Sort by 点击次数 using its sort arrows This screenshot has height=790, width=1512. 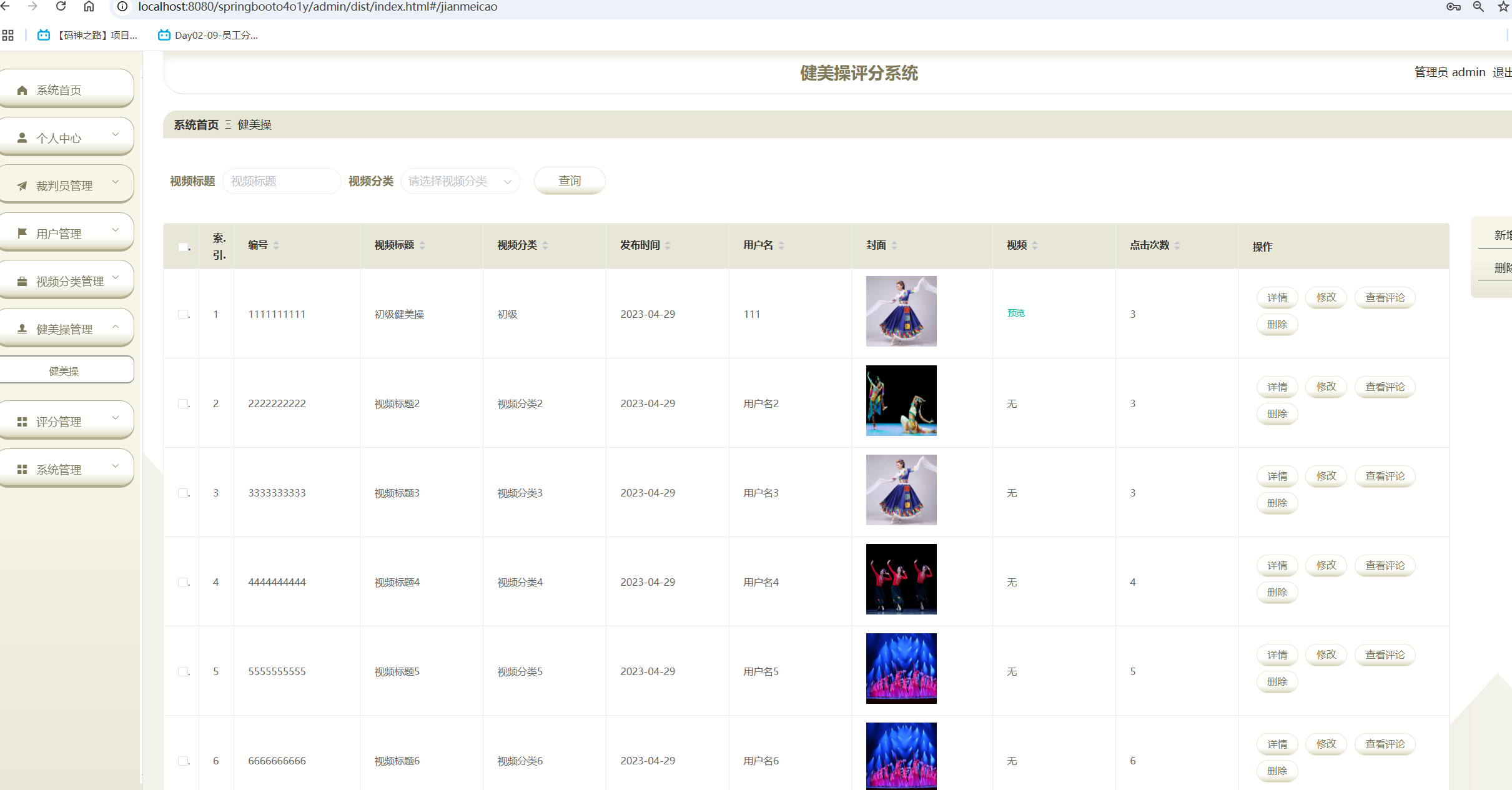tap(1177, 245)
